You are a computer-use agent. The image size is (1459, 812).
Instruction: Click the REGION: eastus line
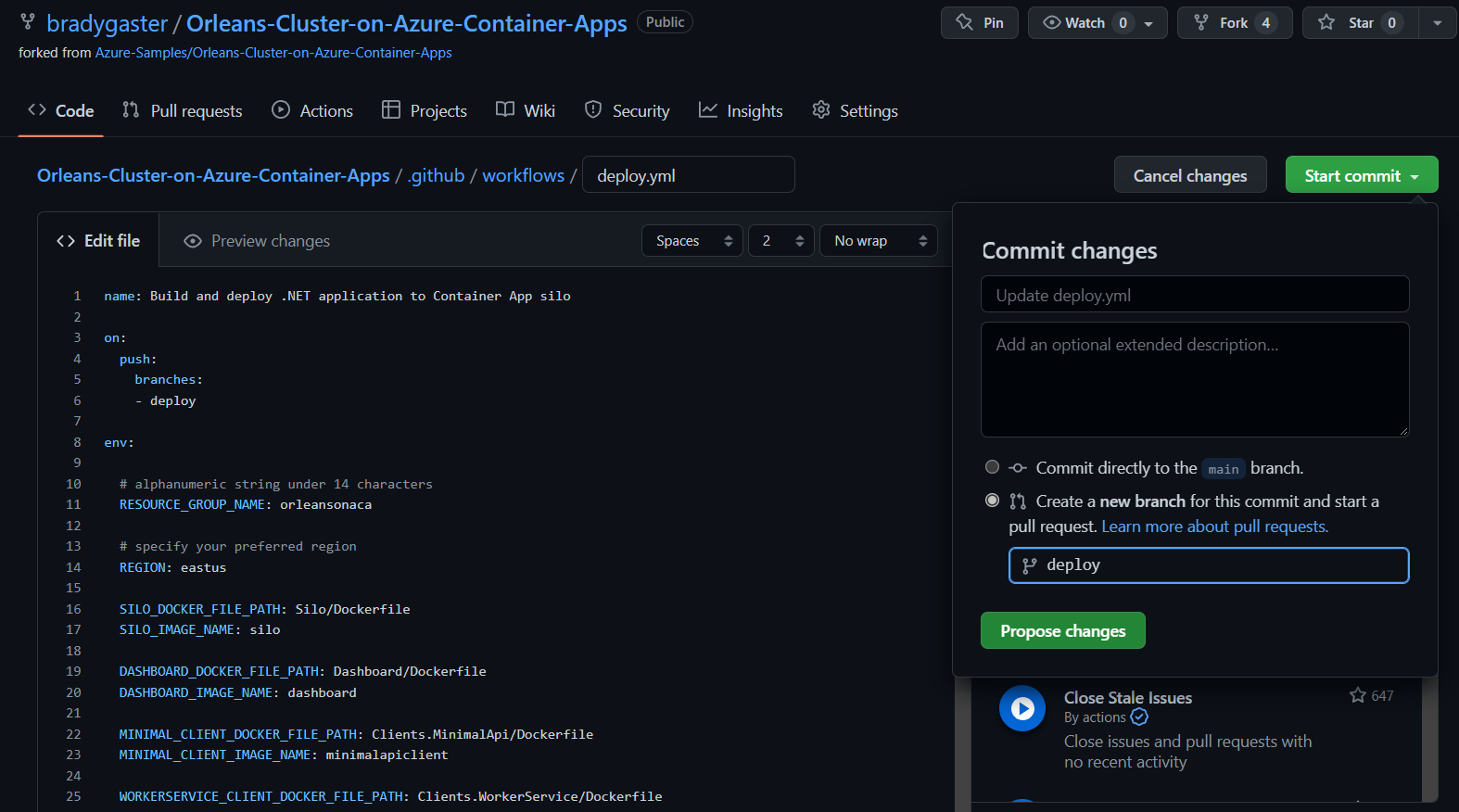point(172,567)
